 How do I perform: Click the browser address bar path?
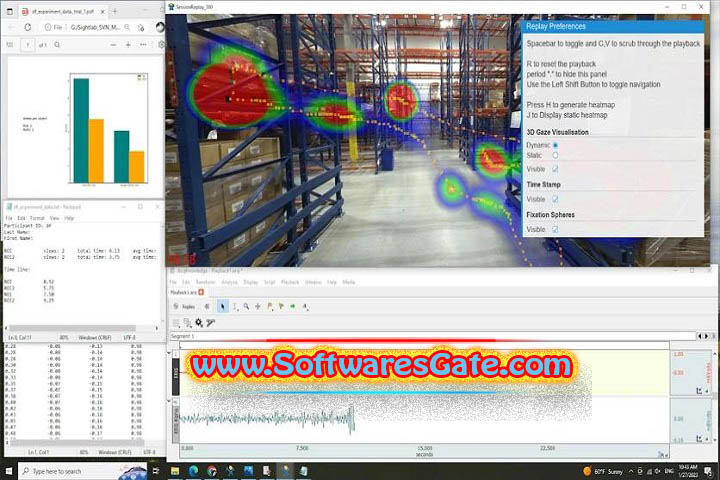pos(95,28)
